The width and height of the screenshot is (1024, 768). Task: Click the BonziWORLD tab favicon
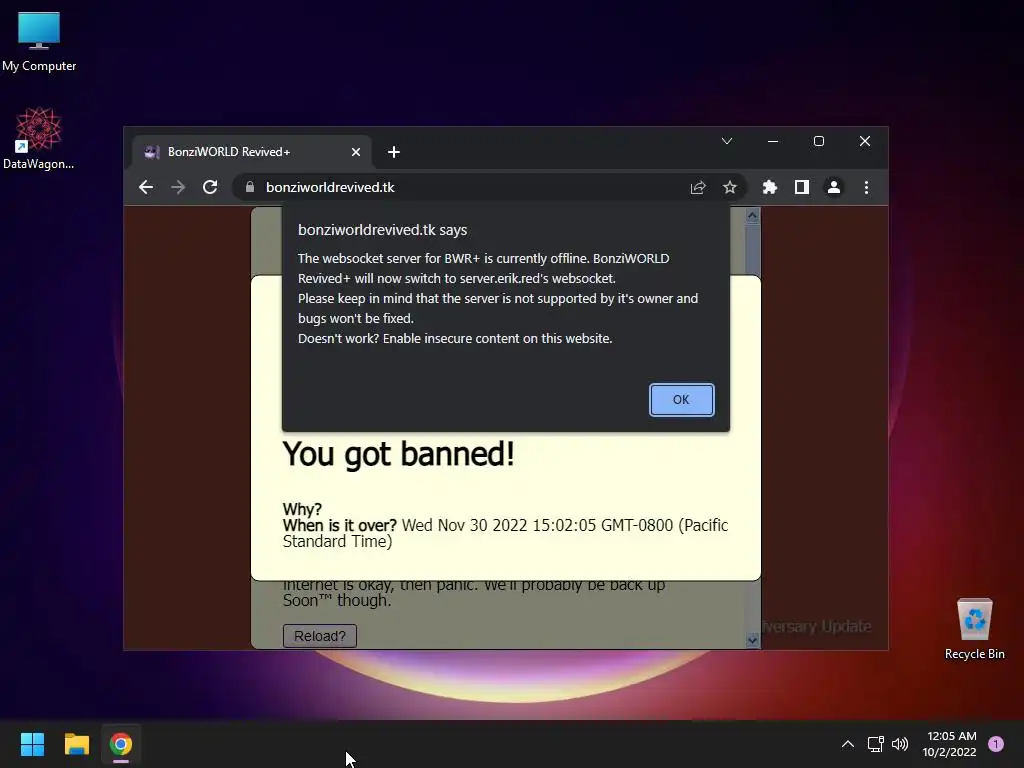152,152
